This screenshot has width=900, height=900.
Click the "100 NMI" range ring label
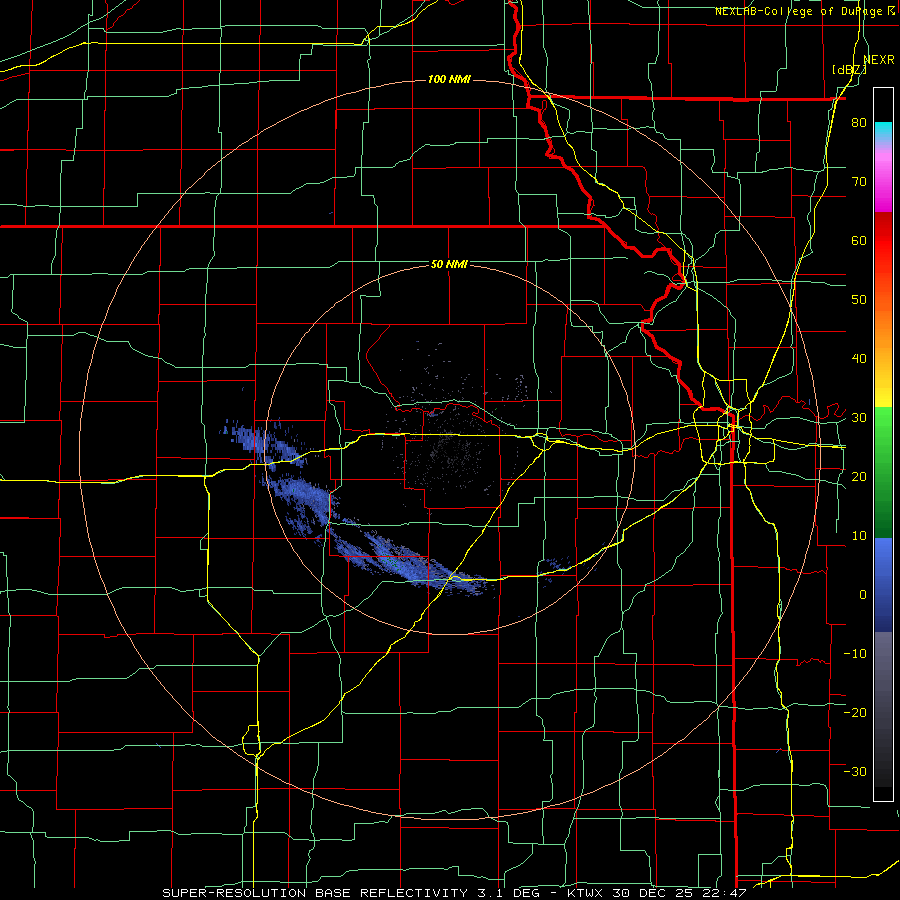(x=449, y=79)
